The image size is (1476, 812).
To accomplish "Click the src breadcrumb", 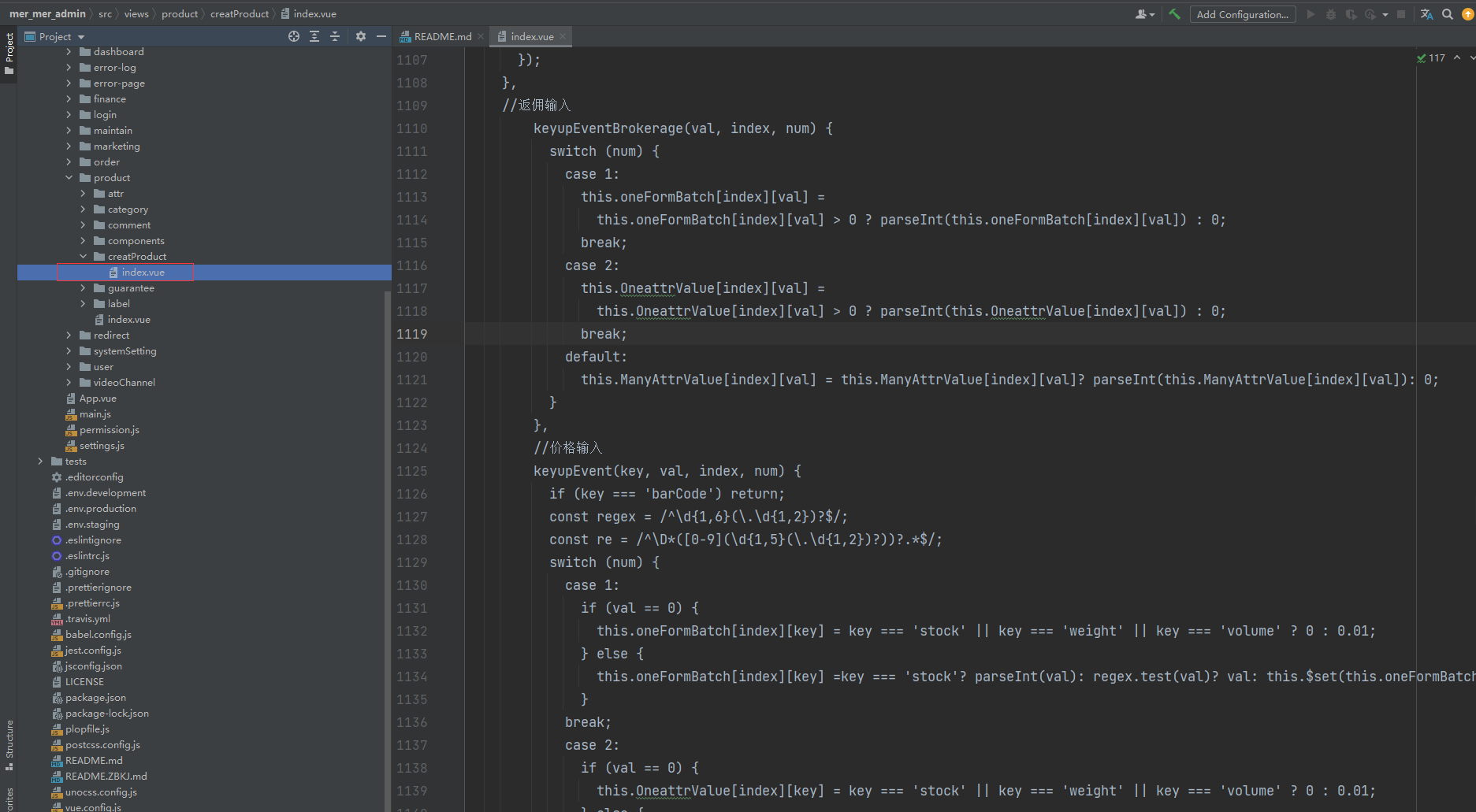I will (x=105, y=13).
